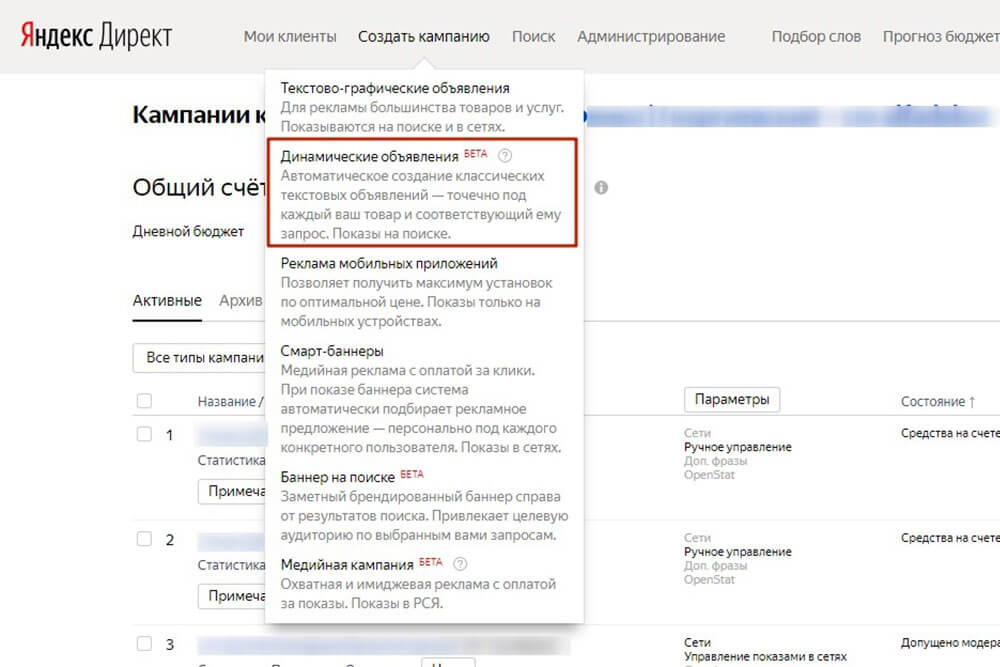The height and width of the screenshot is (667, 1000).
Task: Open Подбор слов tool
Action: click(816, 36)
